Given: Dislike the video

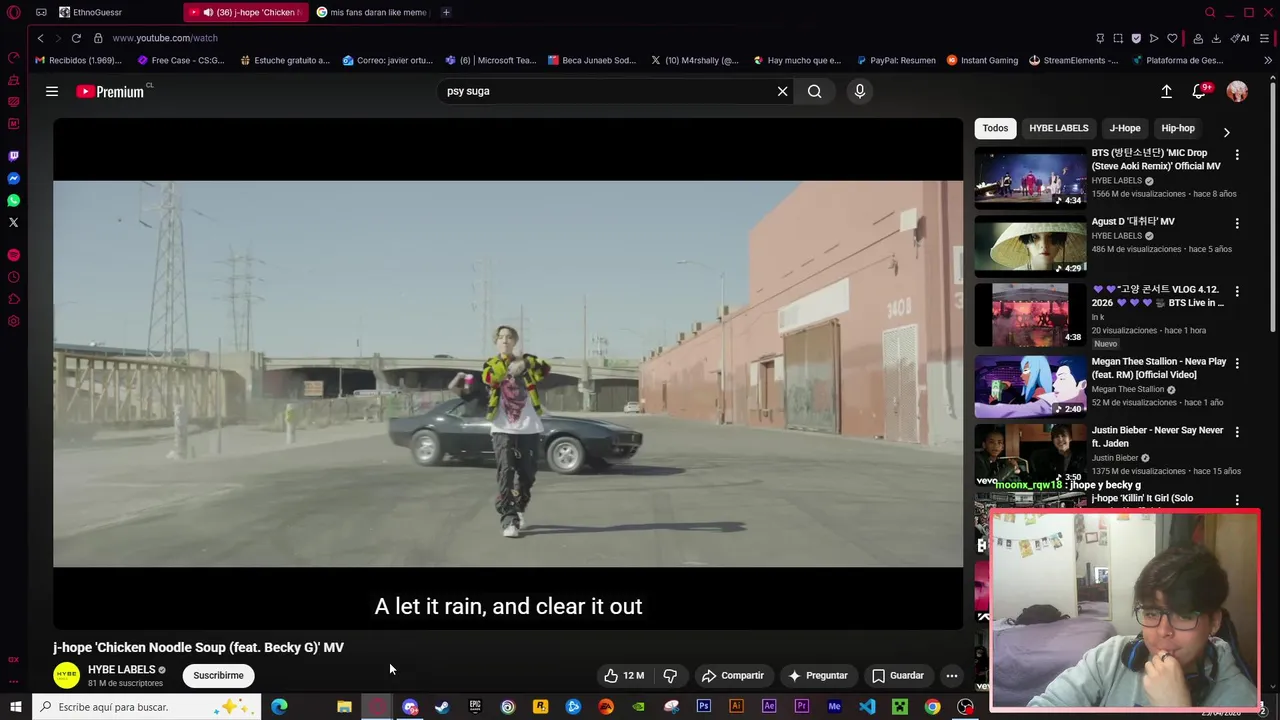Looking at the screenshot, I should (x=670, y=675).
